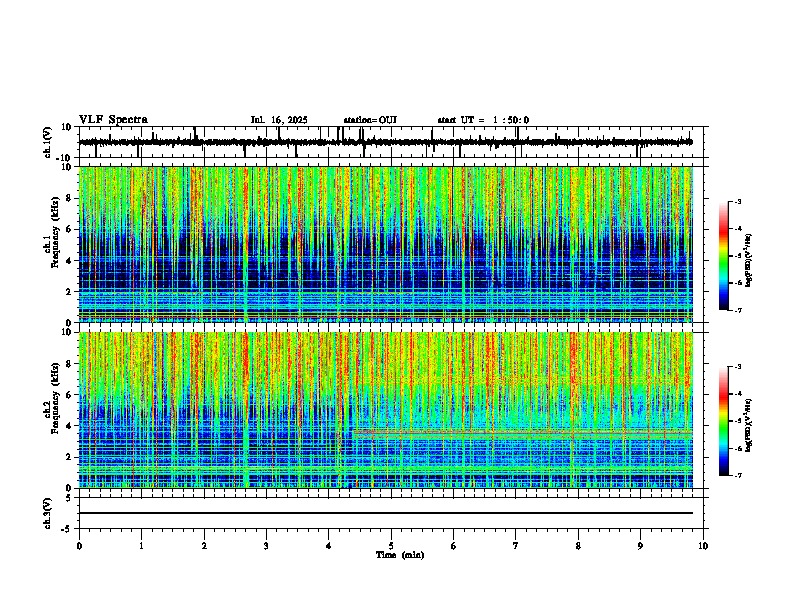Click the log(PSD) label beside ch.1 colorbar
The height and width of the screenshot is (612, 792).
pyautogui.click(x=749, y=261)
